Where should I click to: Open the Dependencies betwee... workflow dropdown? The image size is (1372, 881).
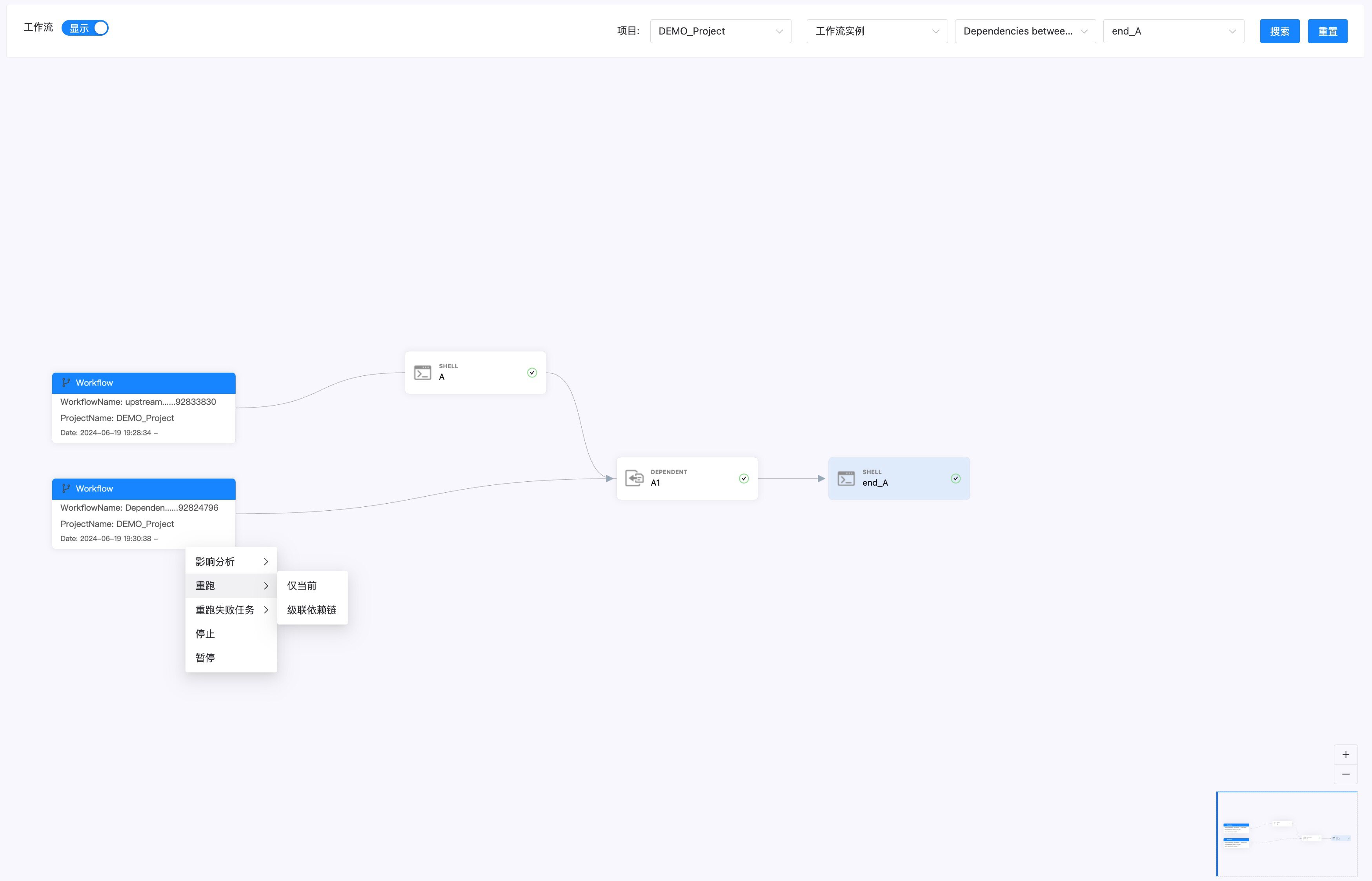tap(1024, 31)
